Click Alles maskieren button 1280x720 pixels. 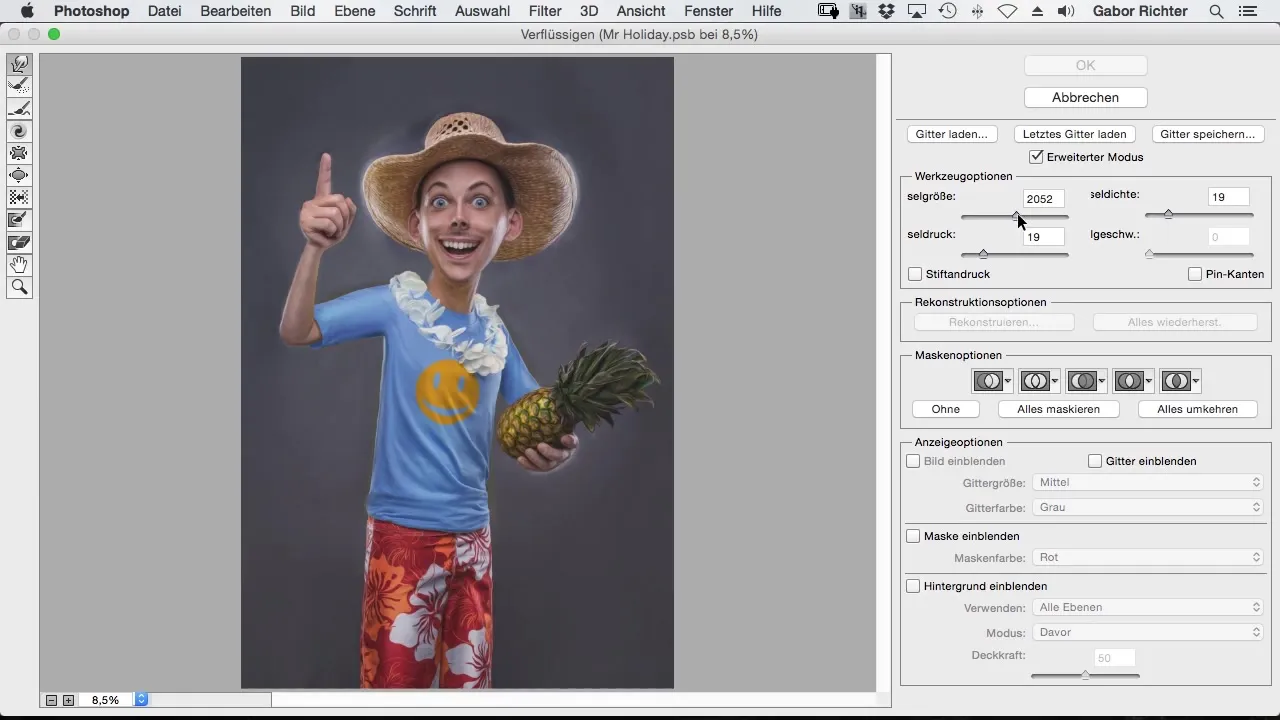click(1058, 409)
